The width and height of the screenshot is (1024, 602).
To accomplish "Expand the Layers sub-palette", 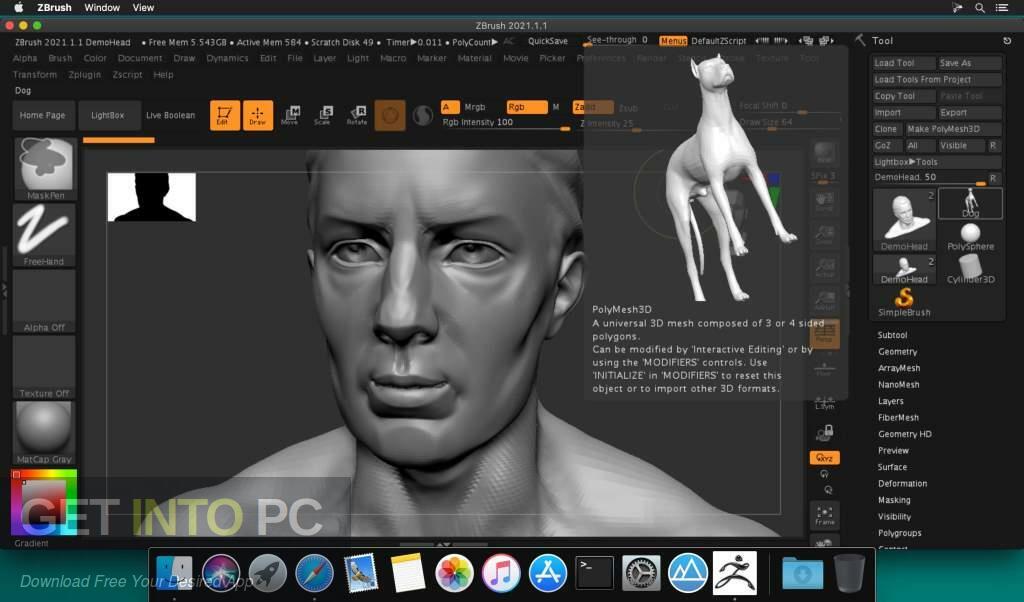I will pyautogui.click(x=891, y=401).
